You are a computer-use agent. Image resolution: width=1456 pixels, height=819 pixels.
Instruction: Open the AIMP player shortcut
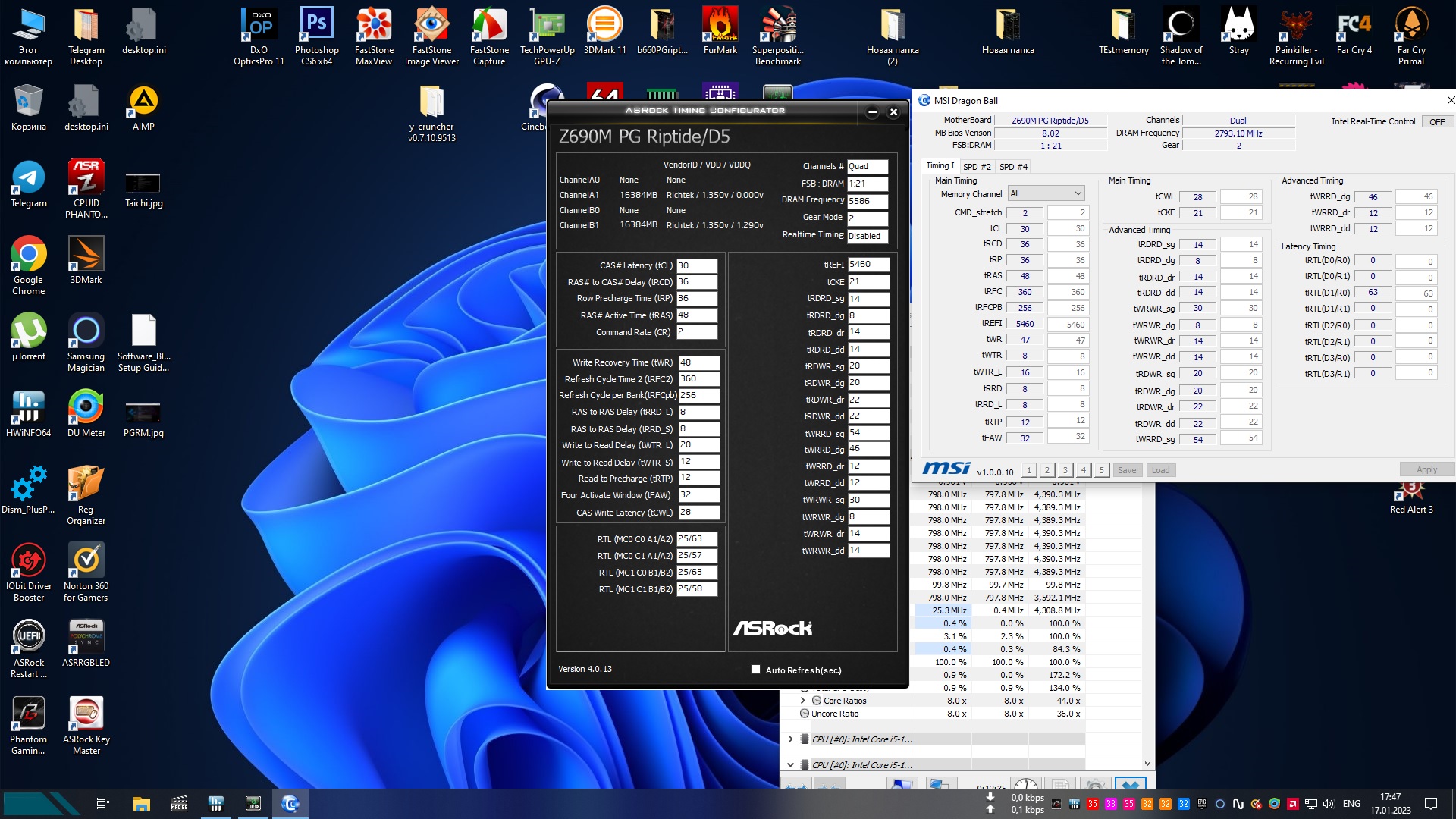pos(143,108)
